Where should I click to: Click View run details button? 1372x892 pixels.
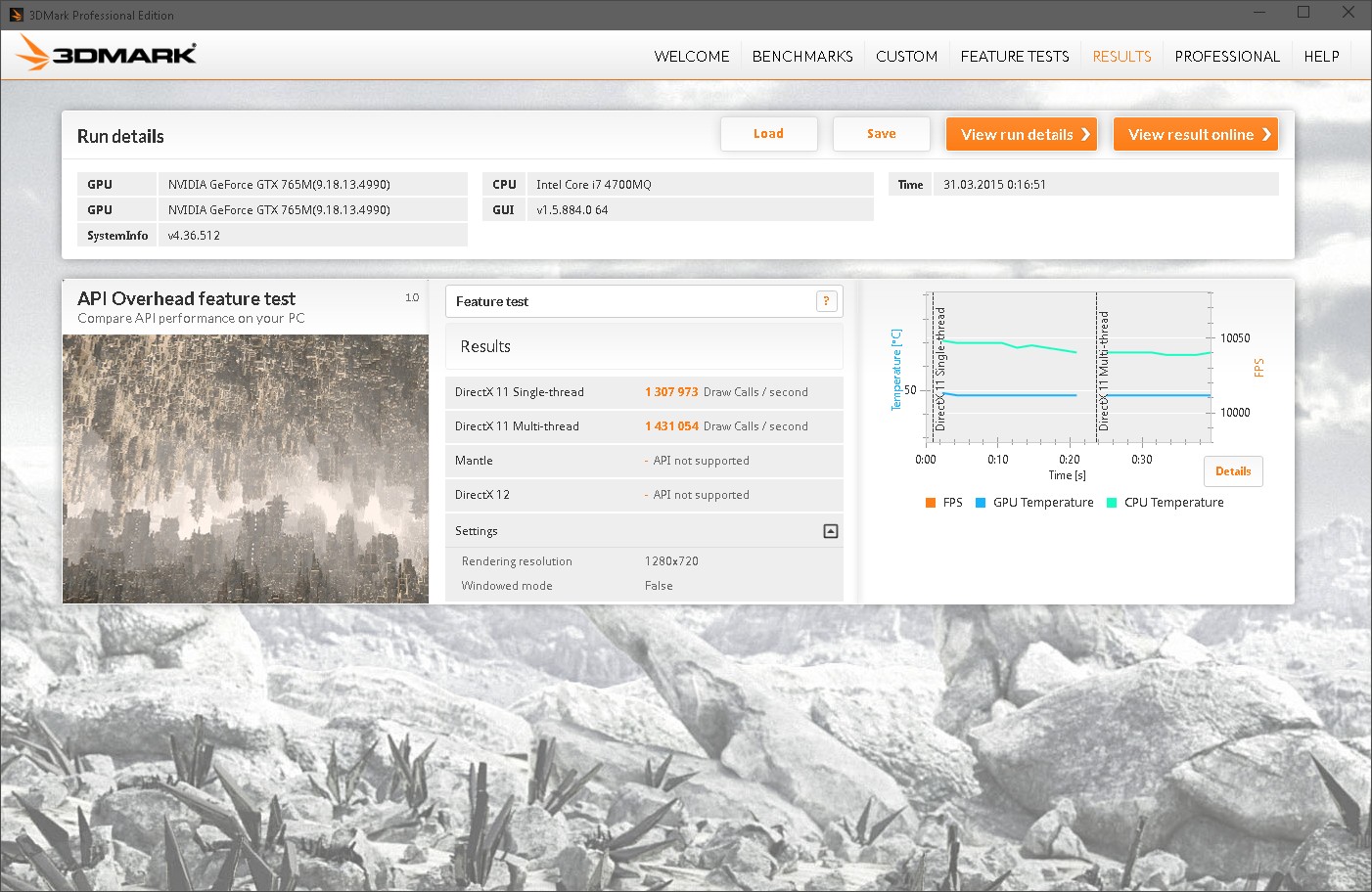point(1022,134)
